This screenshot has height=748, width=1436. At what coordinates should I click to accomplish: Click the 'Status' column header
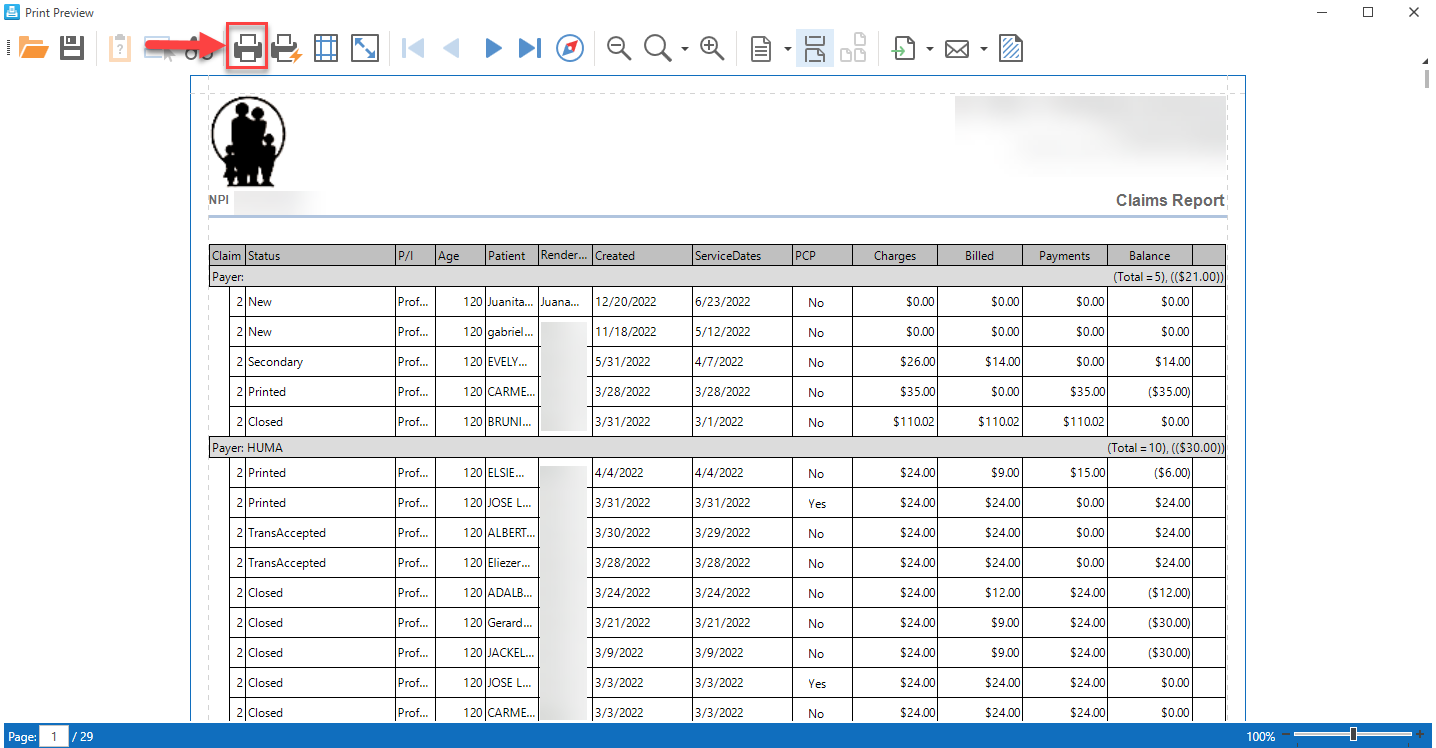pos(320,255)
